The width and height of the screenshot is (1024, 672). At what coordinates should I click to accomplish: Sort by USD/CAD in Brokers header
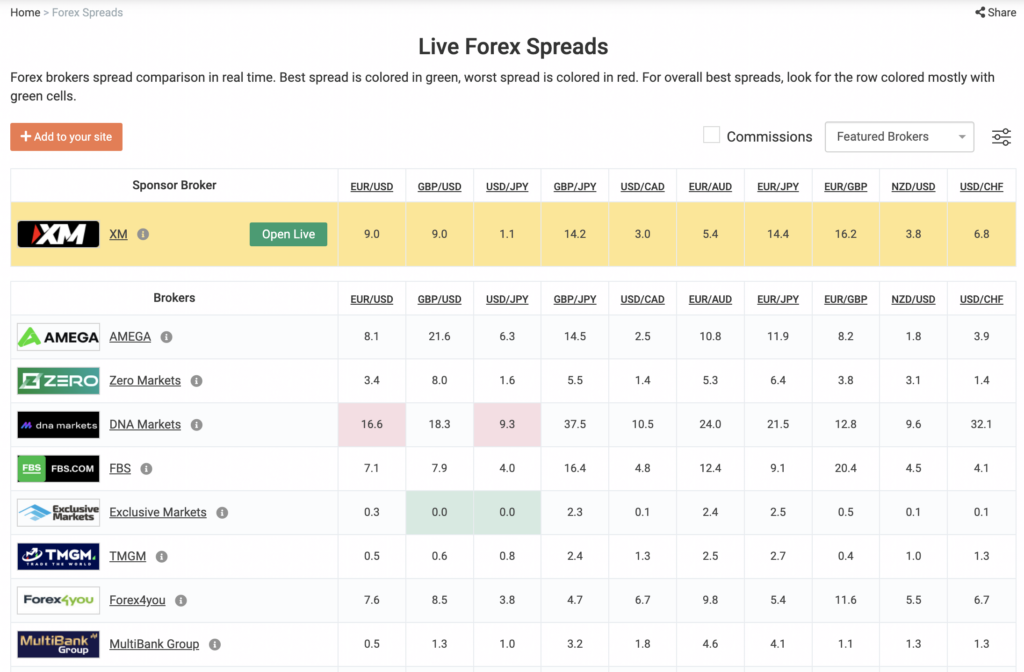[x=643, y=299]
